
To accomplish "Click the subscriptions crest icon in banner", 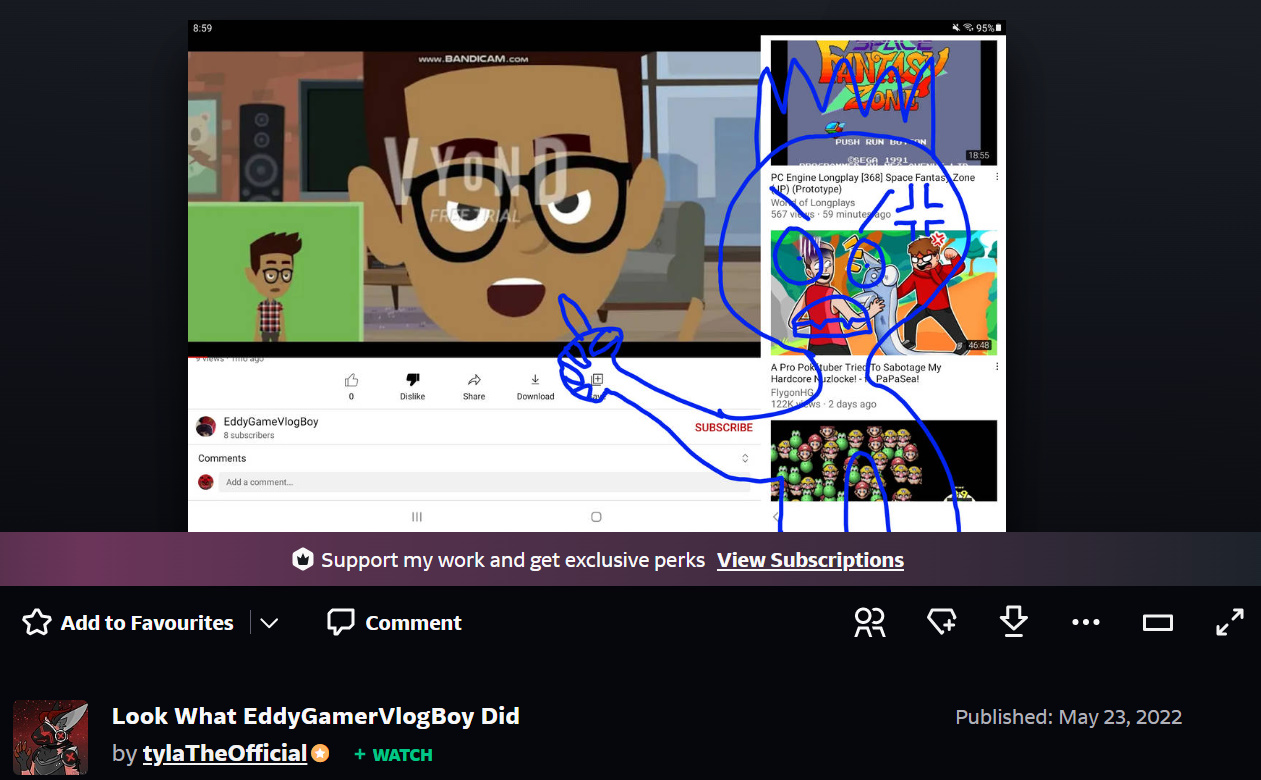I will pos(302,560).
